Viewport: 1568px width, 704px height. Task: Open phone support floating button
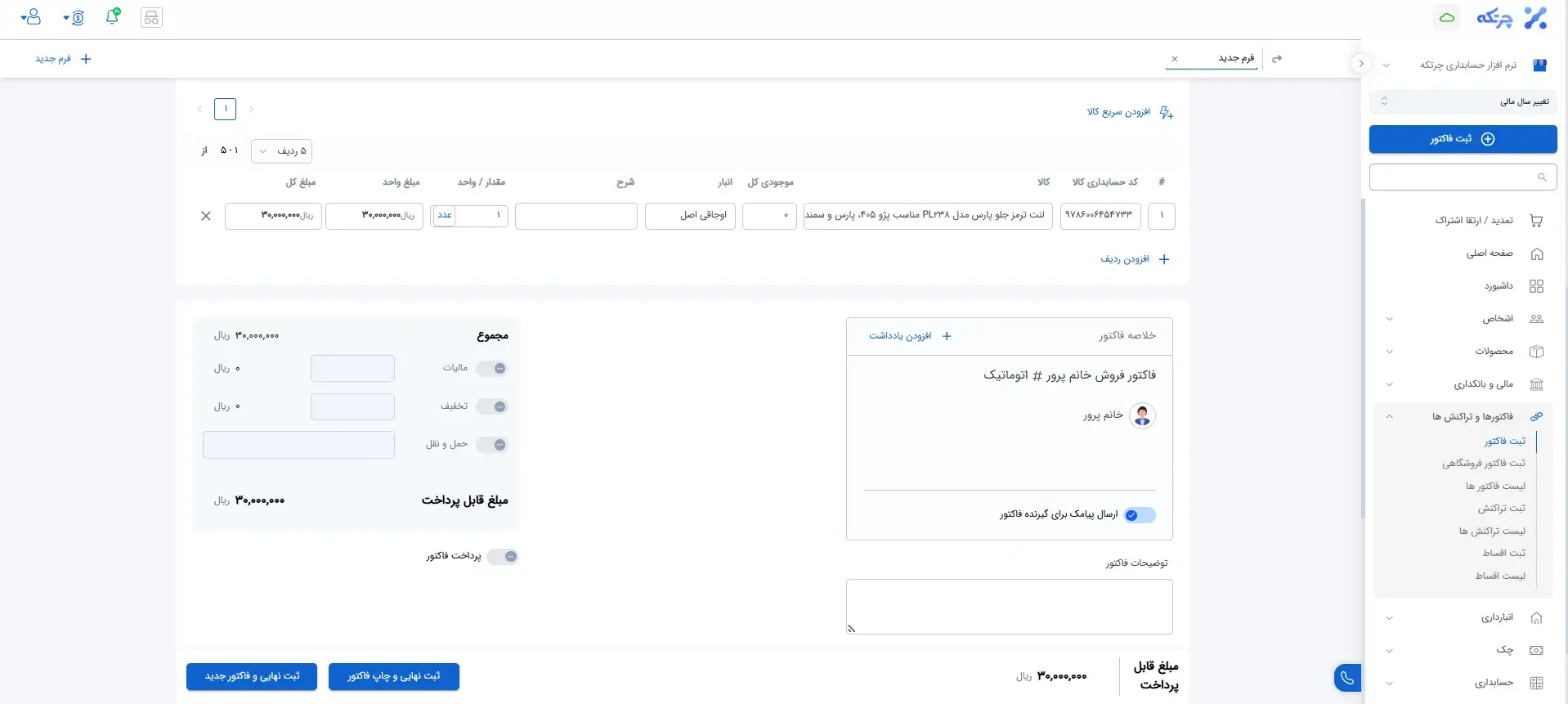click(1347, 678)
